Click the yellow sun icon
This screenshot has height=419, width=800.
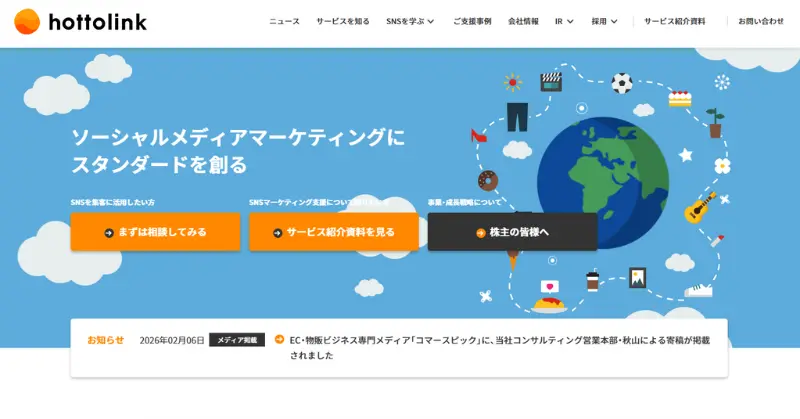coord(512,82)
